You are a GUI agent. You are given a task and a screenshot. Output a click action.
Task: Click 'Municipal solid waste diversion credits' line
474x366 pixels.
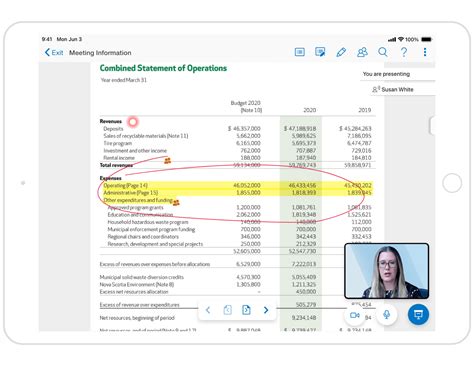(x=142, y=277)
